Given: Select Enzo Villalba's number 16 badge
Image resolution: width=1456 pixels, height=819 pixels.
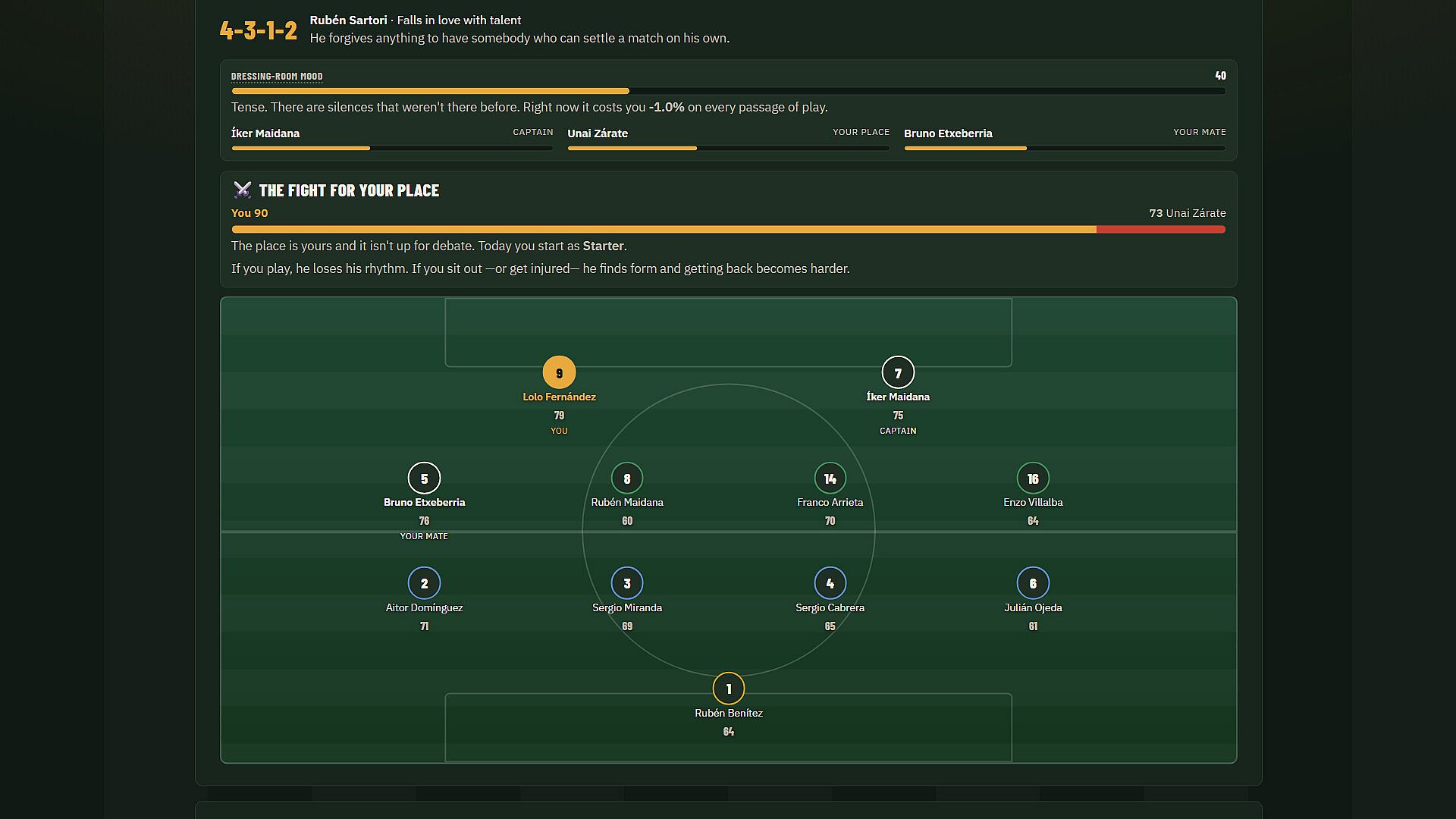Looking at the screenshot, I should pyautogui.click(x=1033, y=478).
